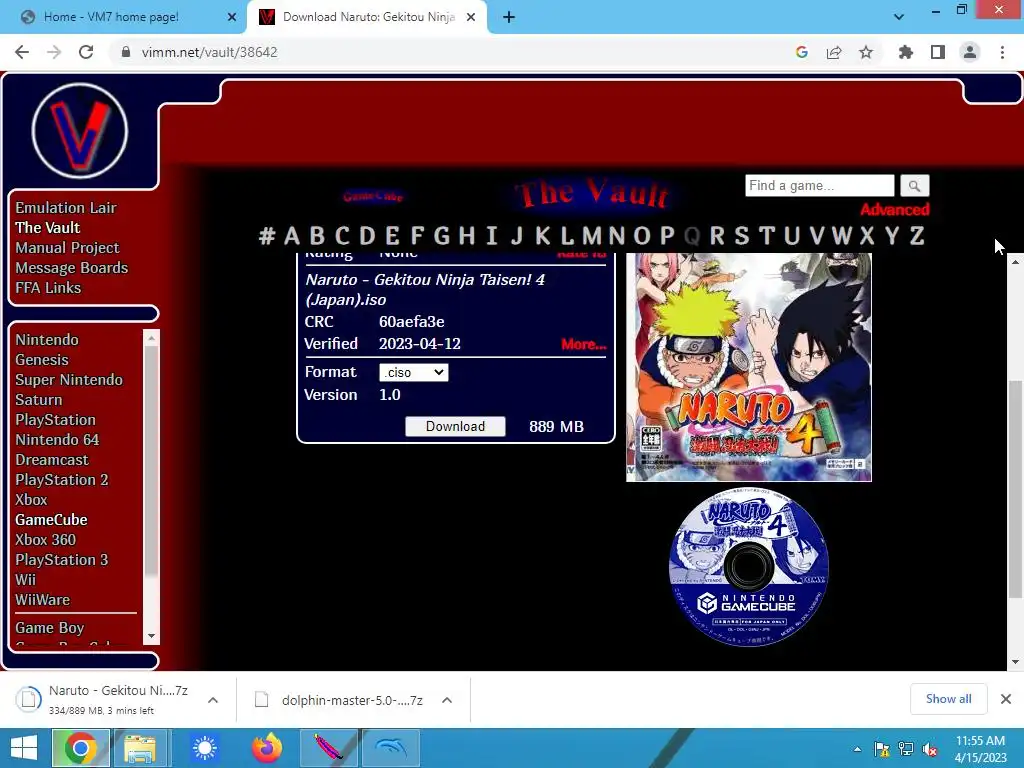1024x768 pixels.
Task: Close the Home - VM7 home page tab
Action: pyautogui.click(x=232, y=18)
